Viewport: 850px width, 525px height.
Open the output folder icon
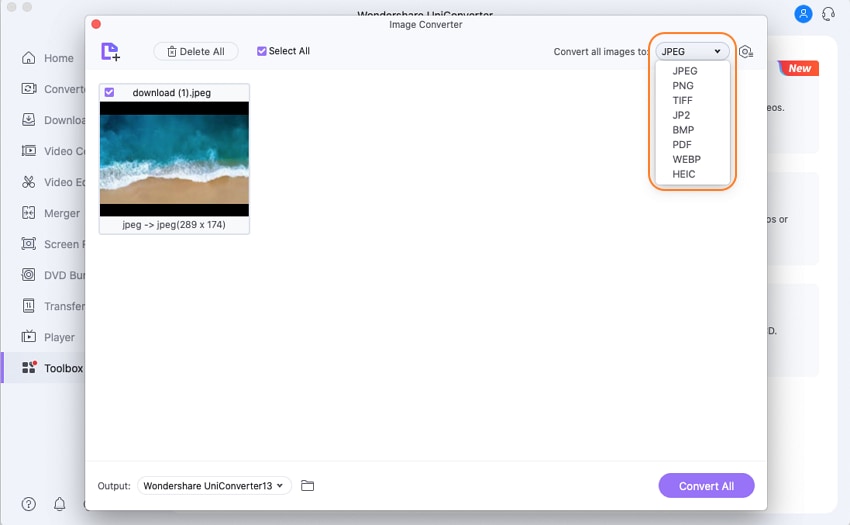(307, 485)
